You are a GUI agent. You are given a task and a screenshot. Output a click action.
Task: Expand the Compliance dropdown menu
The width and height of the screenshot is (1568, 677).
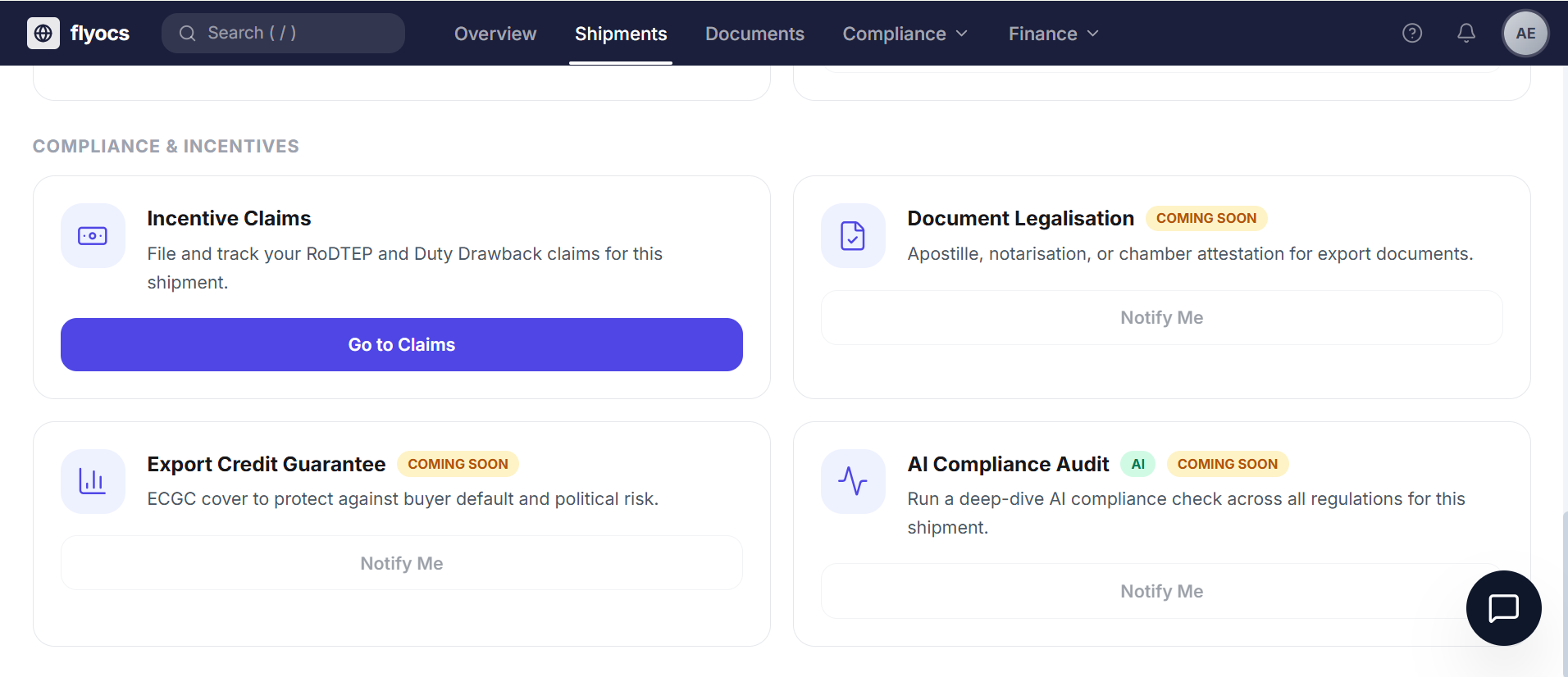(x=905, y=34)
